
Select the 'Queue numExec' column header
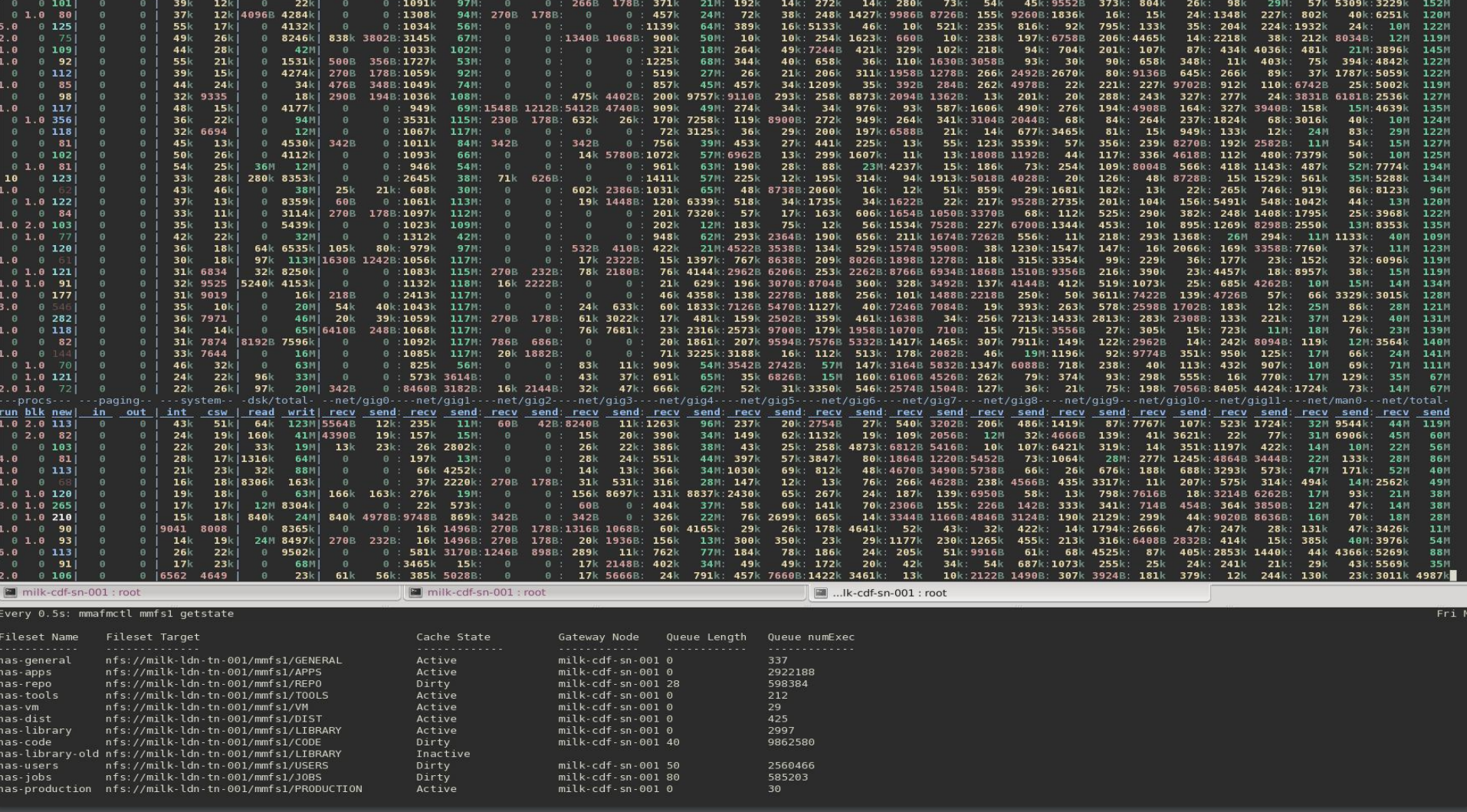click(811, 637)
